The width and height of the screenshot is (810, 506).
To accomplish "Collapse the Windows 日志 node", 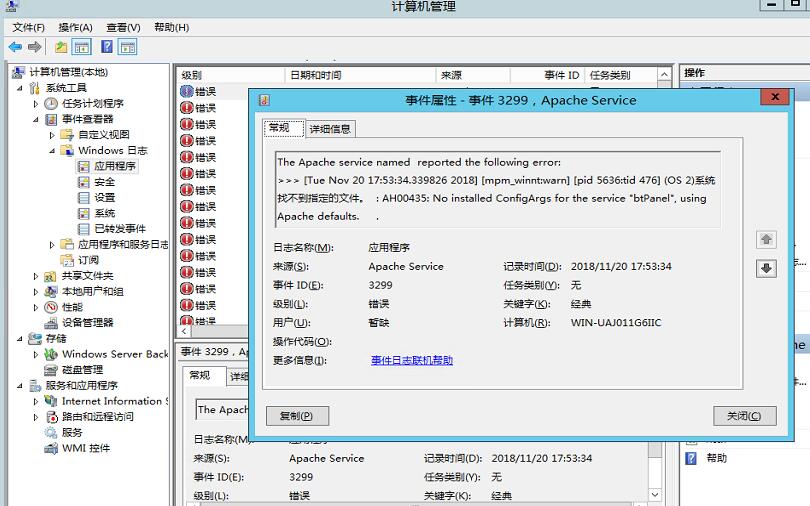I will point(52,151).
